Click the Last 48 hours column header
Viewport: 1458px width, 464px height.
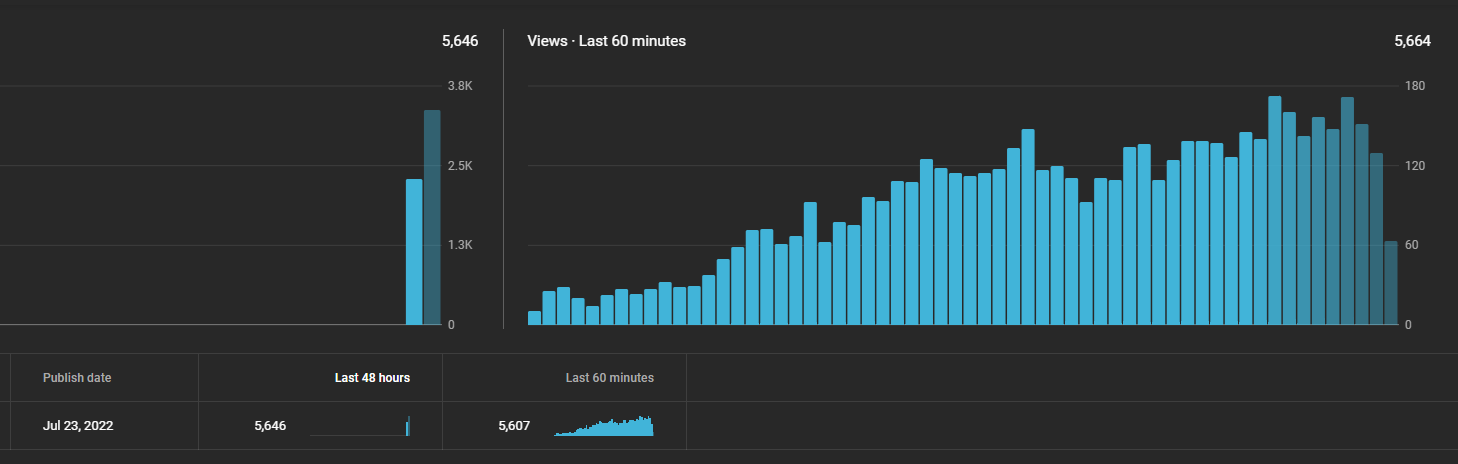[372, 378]
